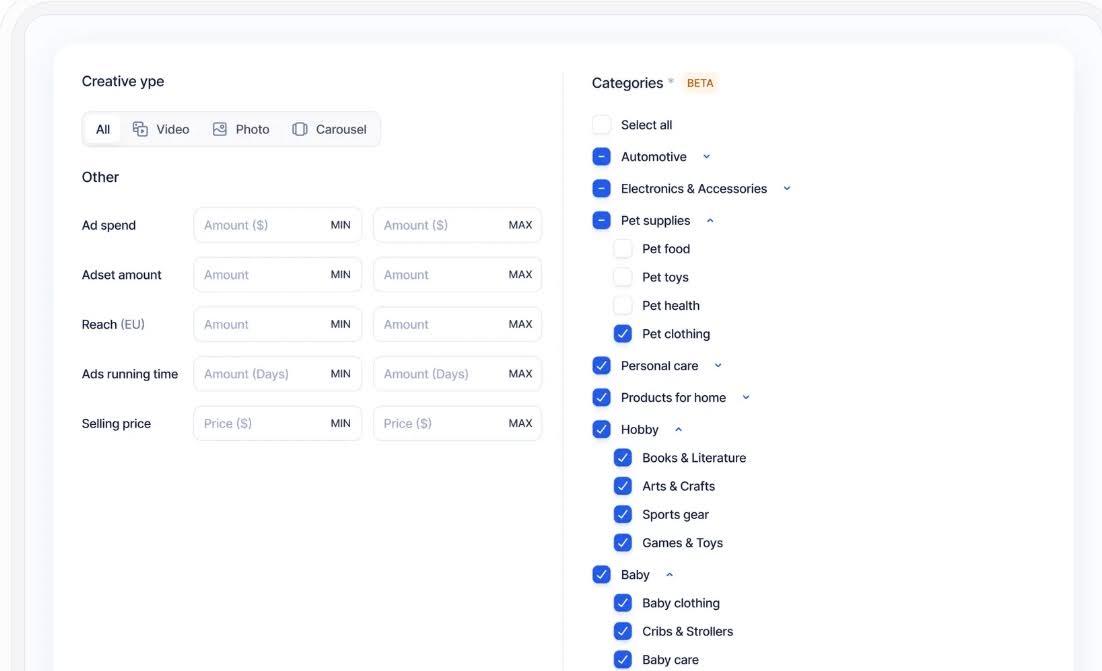Switch to the All creative type tab
Image resolution: width=1102 pixels, height=671 pixels.
(x=102, y=128)
